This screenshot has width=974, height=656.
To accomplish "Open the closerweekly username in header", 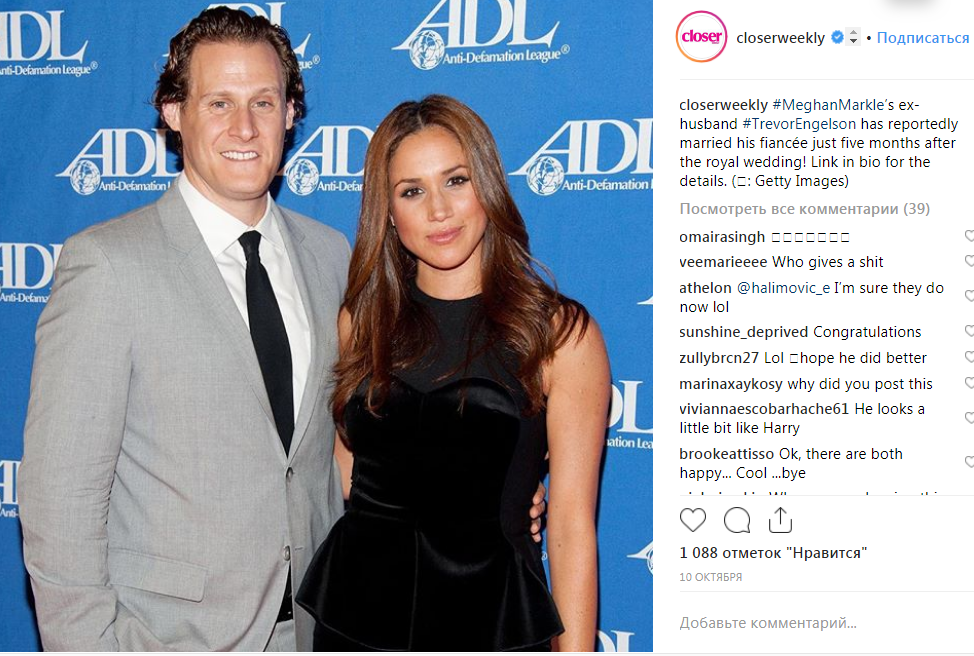I will point(780,38).
